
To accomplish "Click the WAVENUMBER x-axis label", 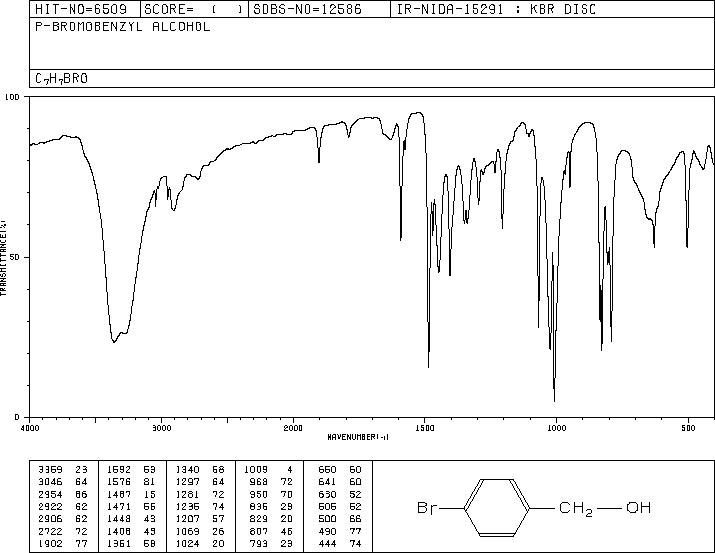I will pyautogui.click(x=358, y=437).
